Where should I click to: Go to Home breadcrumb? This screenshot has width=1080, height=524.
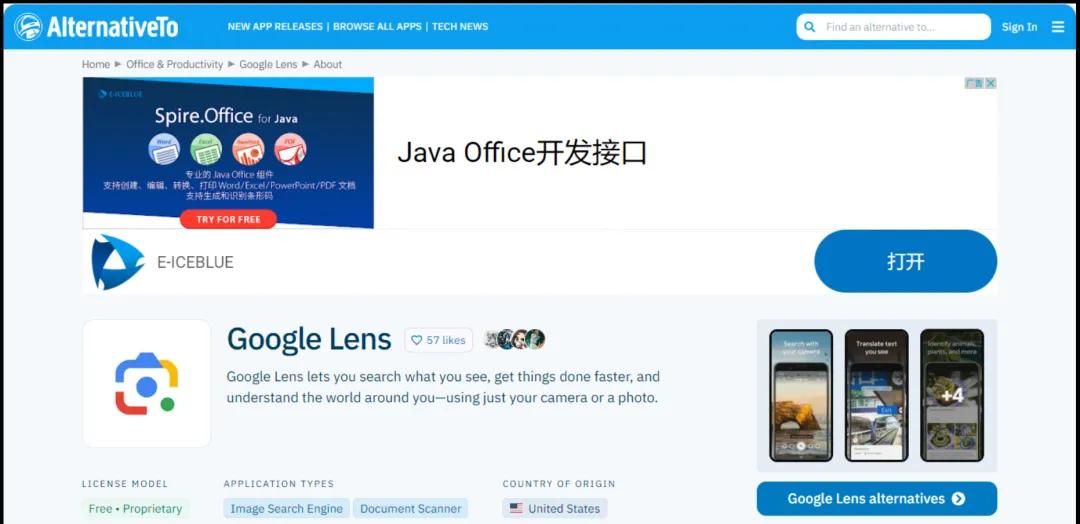tap(96, 64)
